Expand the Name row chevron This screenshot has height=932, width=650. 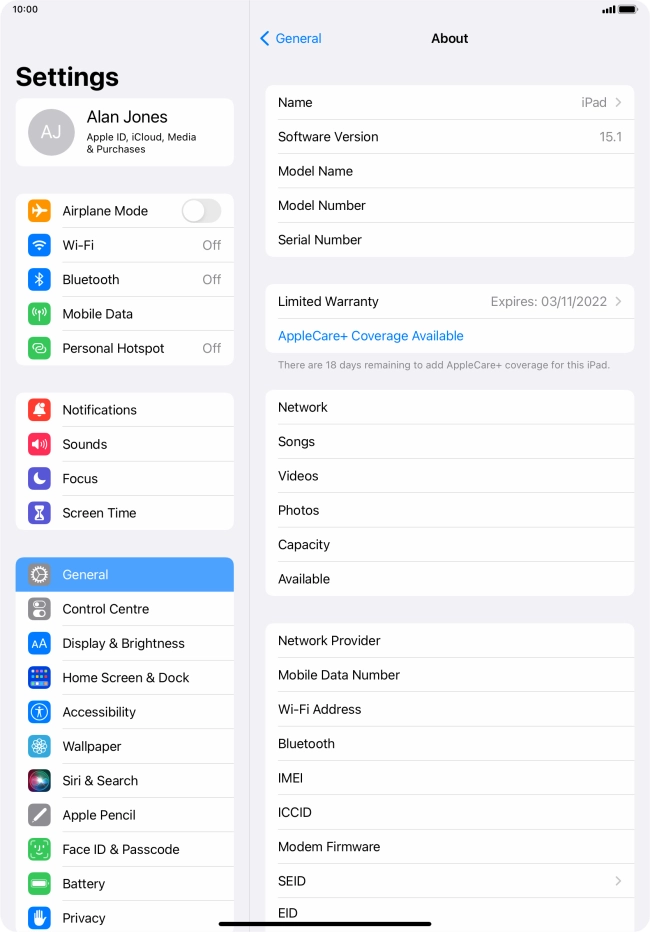coord(619,102)
